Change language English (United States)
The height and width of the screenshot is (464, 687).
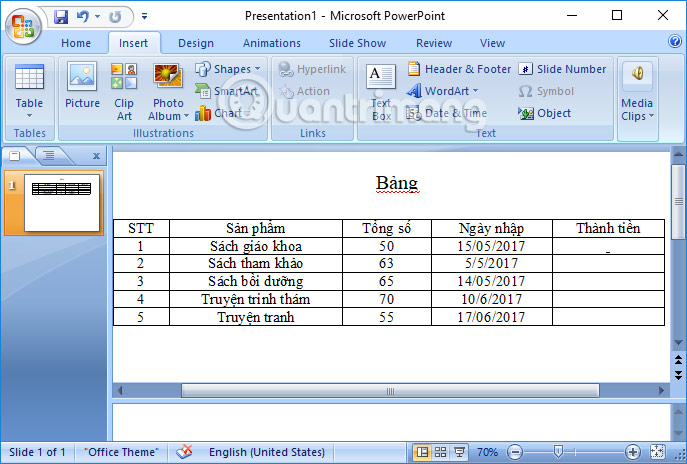pyautogui.click(x=266, y=452)
